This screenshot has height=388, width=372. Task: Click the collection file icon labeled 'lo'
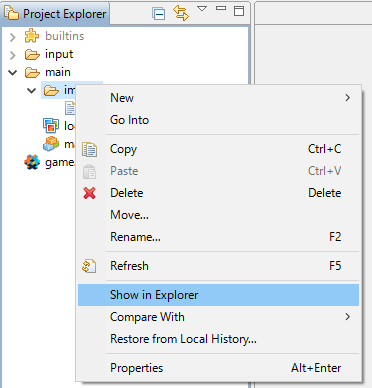(x=51, y=126)
